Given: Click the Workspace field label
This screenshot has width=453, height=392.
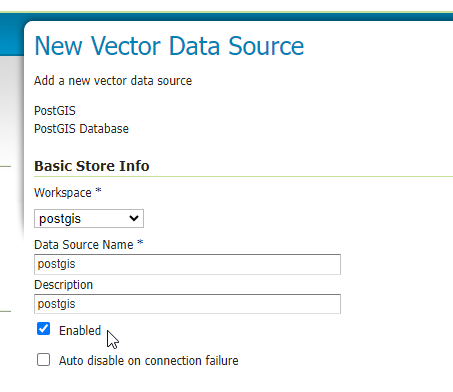Looking at the screenshot, I should point(63,193).
